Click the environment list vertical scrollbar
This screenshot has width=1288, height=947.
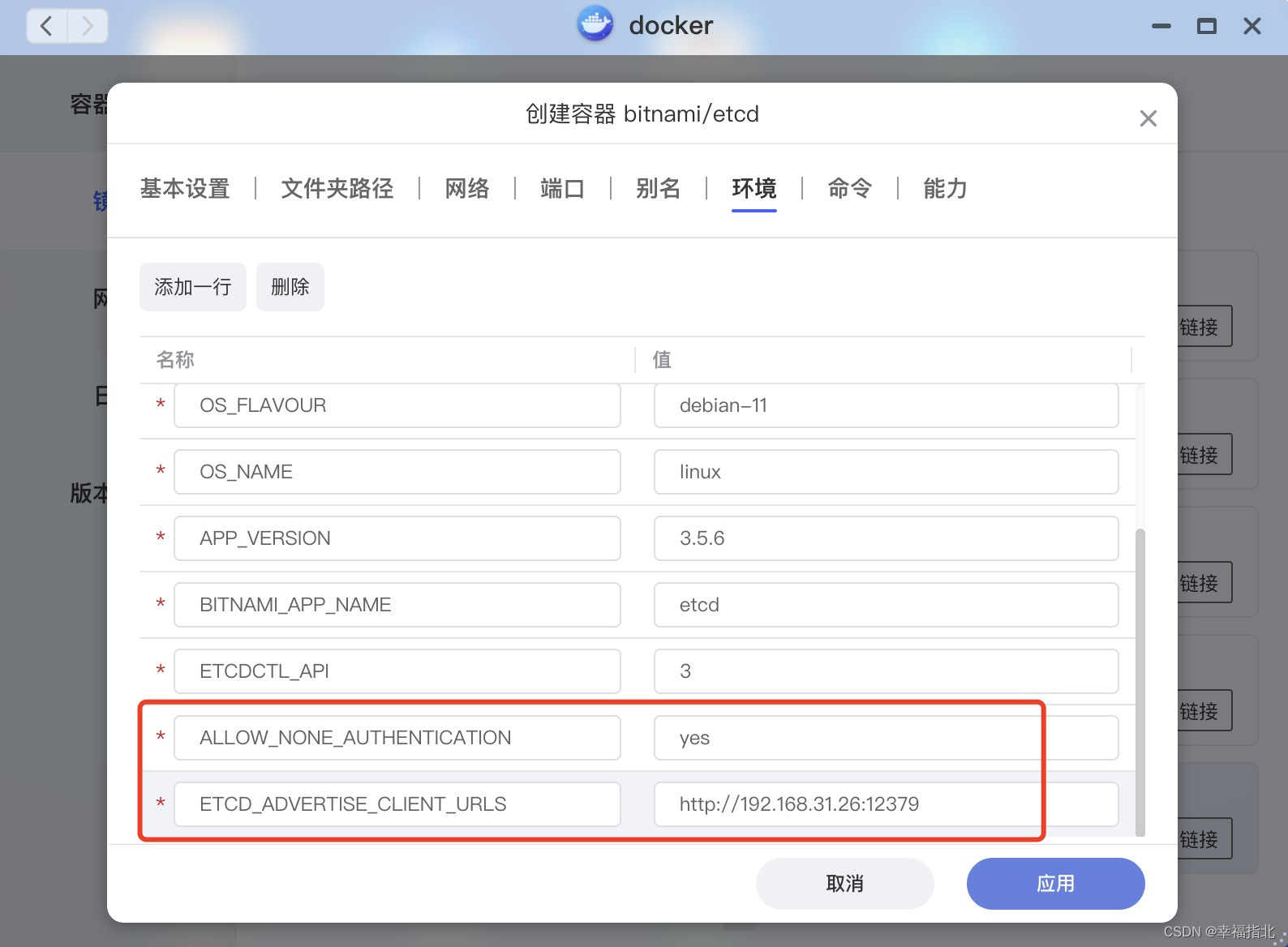(x=1140, y=683)
